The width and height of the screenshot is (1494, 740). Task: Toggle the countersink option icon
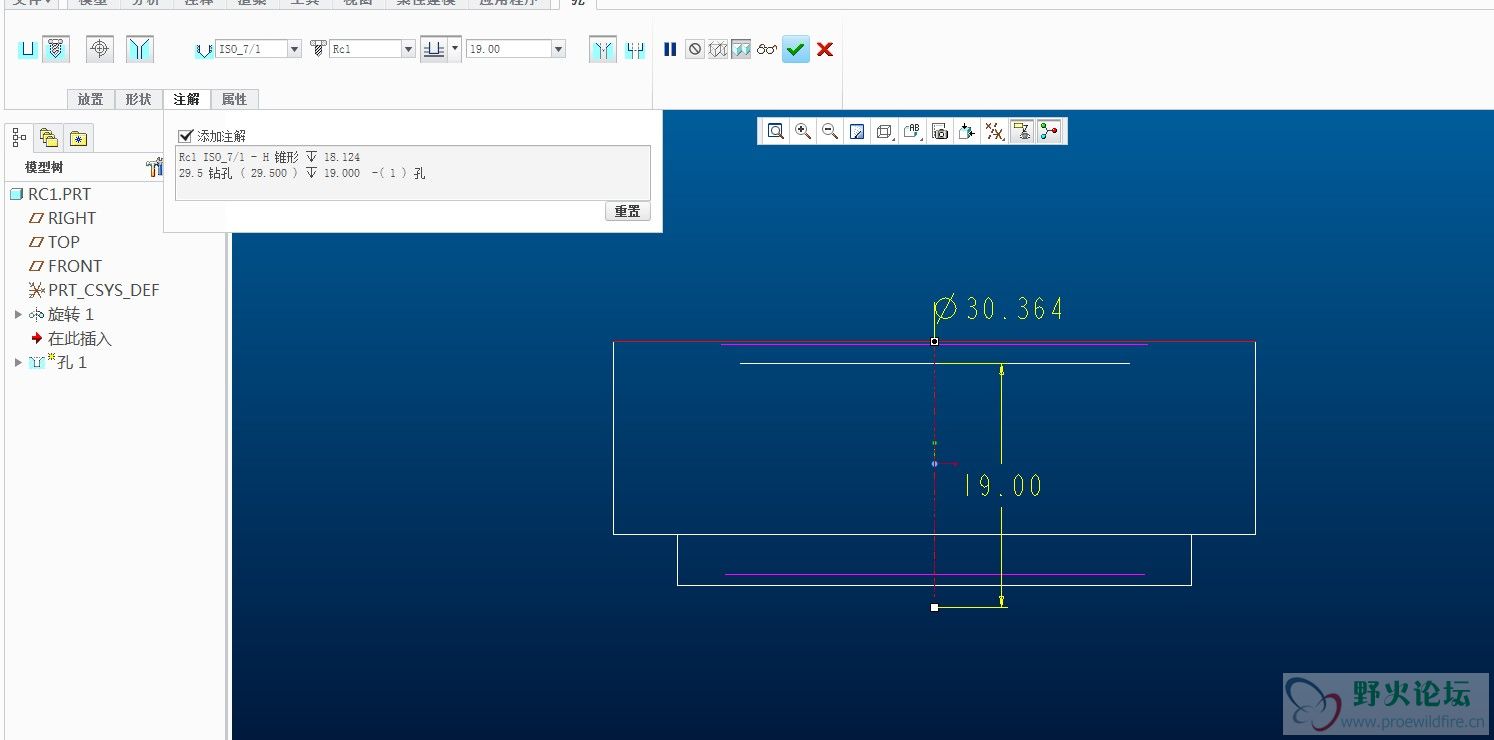pyautogui.click(x=603, y=49)
